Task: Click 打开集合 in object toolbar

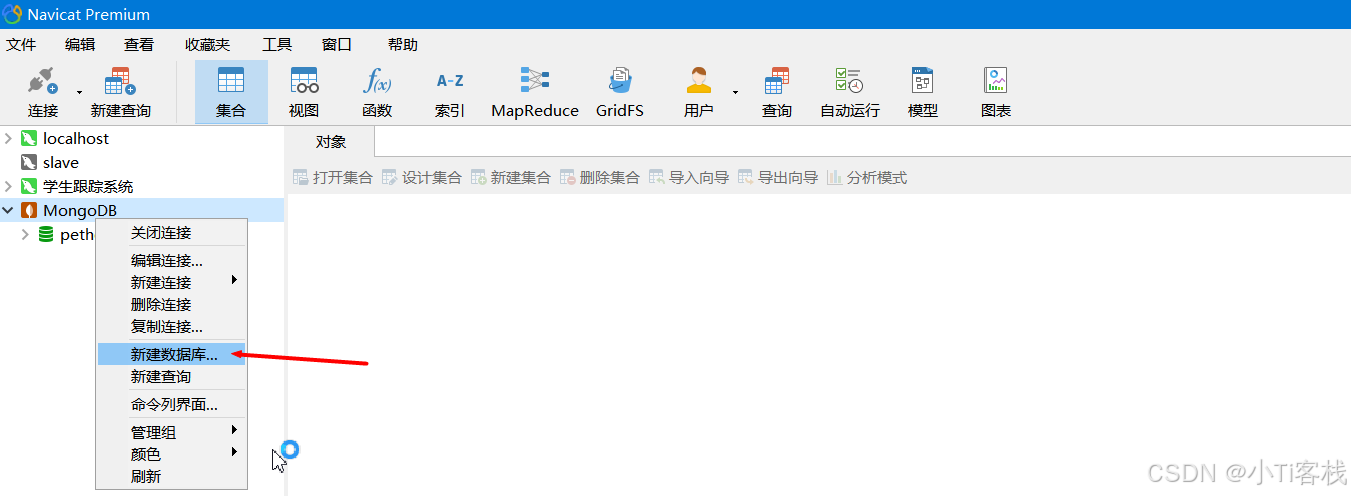Action: point(332,178)
